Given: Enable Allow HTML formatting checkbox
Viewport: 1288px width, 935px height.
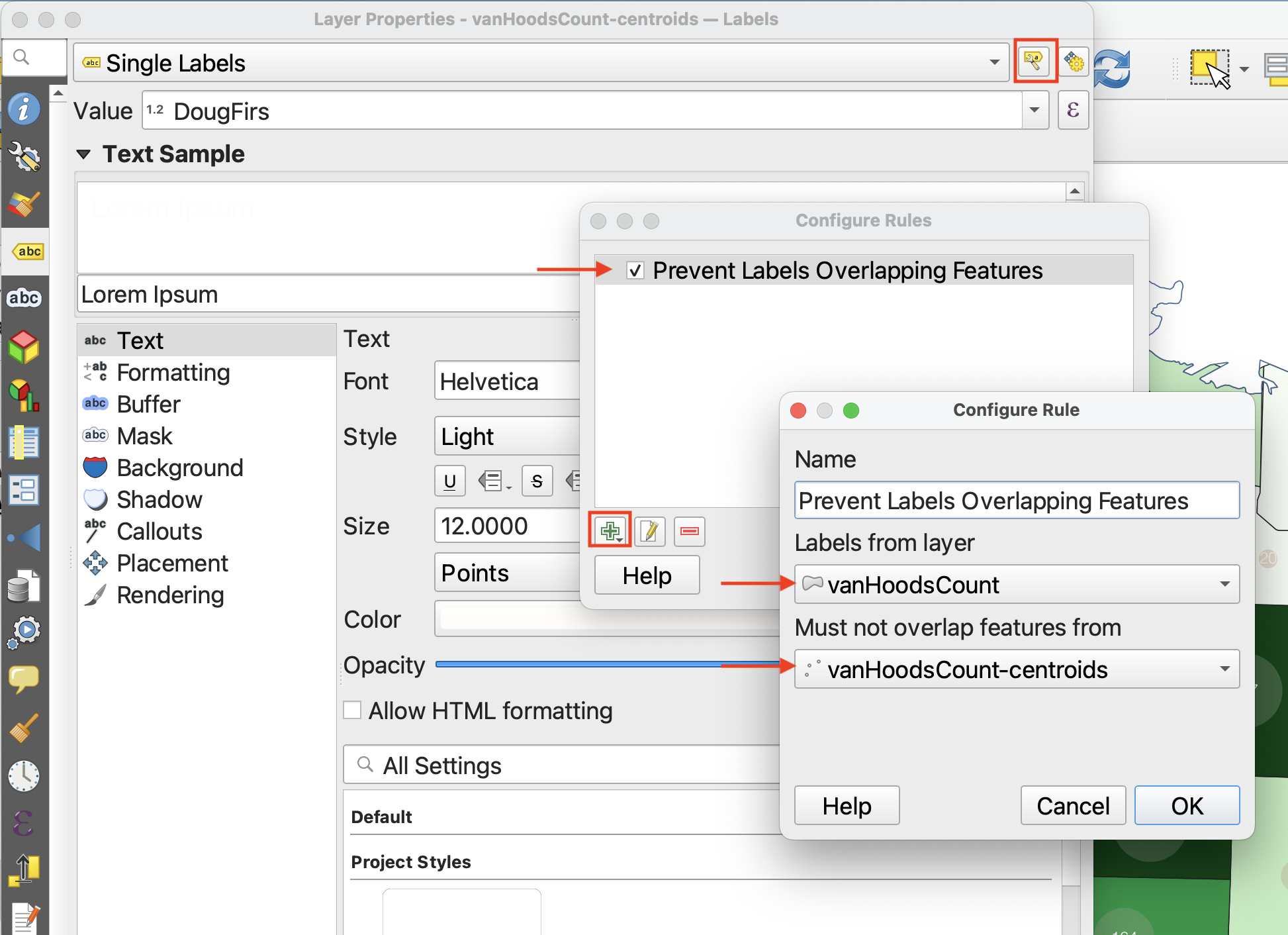Looking at the screenshot, I should pos(353,710).
